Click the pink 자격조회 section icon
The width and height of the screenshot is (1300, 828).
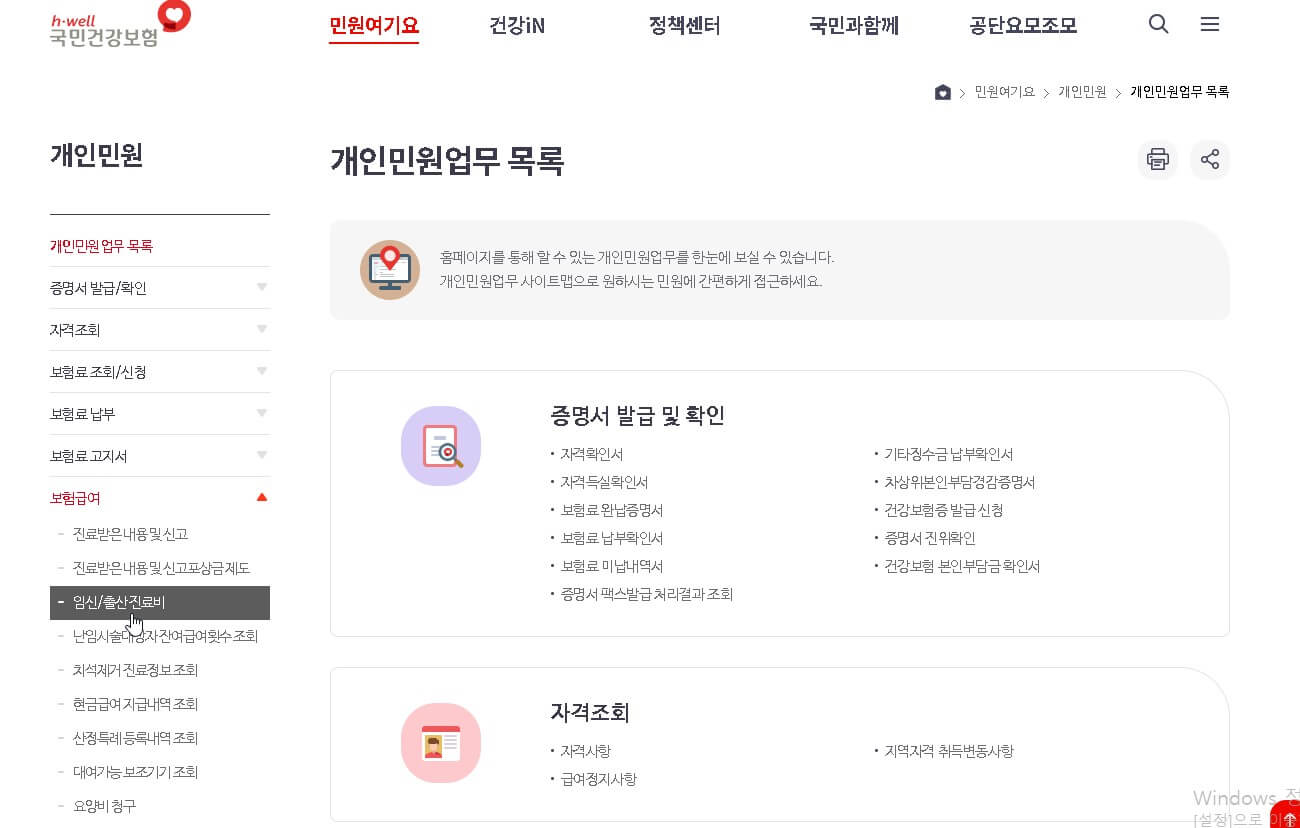441,743
